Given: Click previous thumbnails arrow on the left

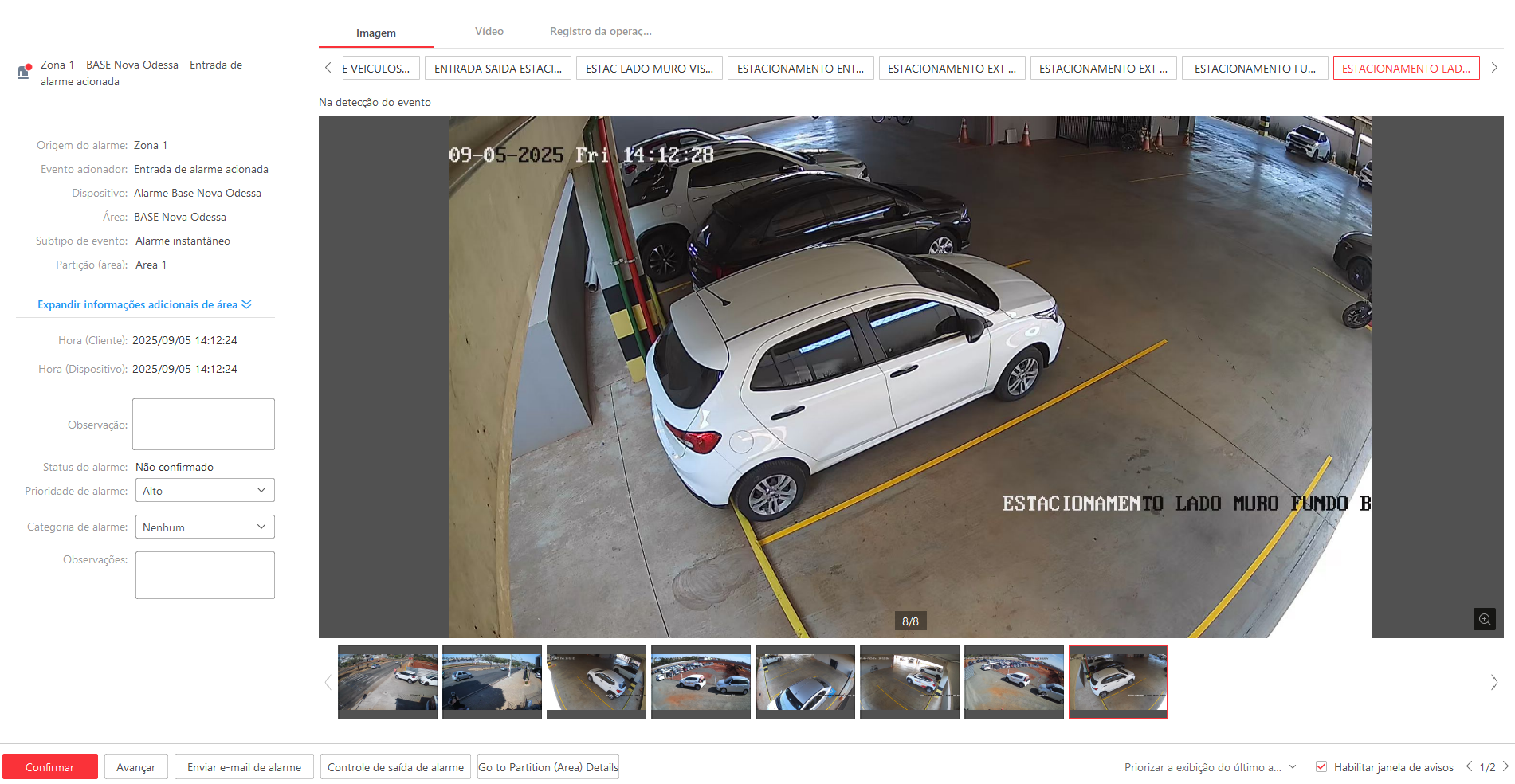Looking at the screenshot, I should (x=328, y=682).
